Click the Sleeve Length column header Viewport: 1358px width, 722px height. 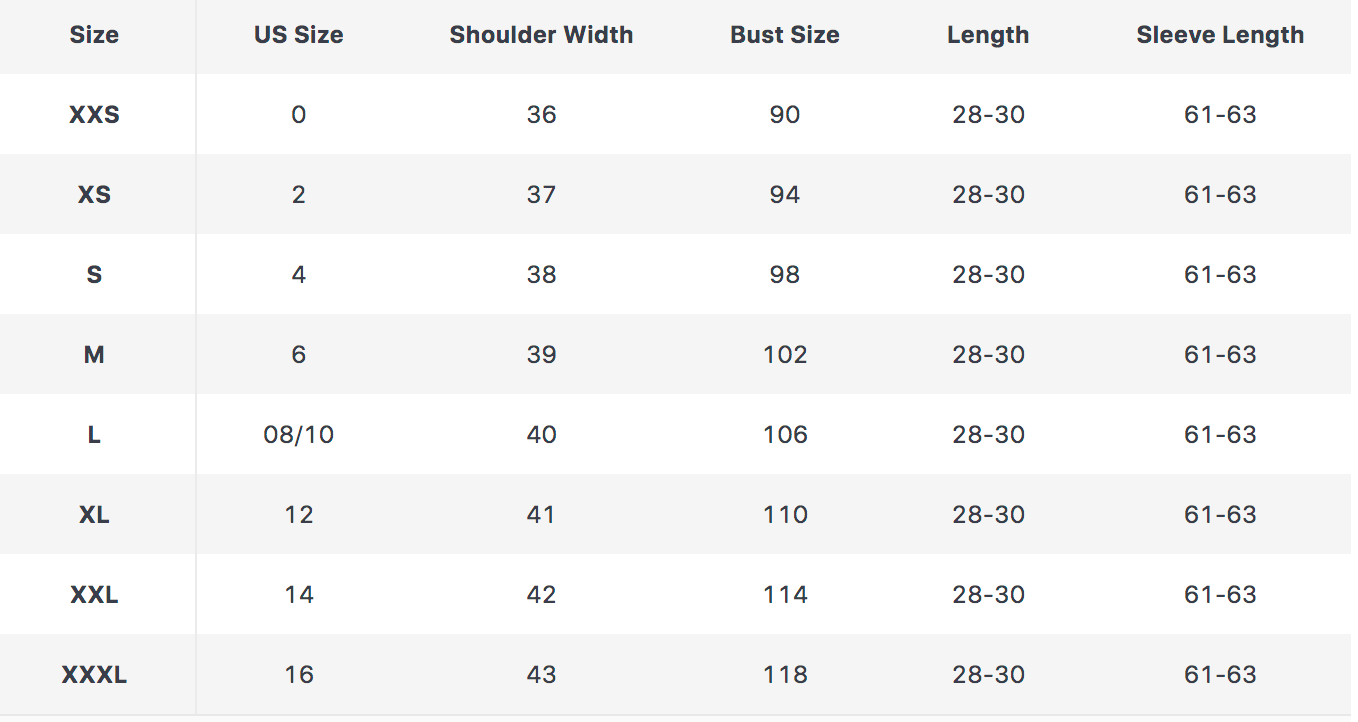pyautogui.click(x=1220, y=35)
